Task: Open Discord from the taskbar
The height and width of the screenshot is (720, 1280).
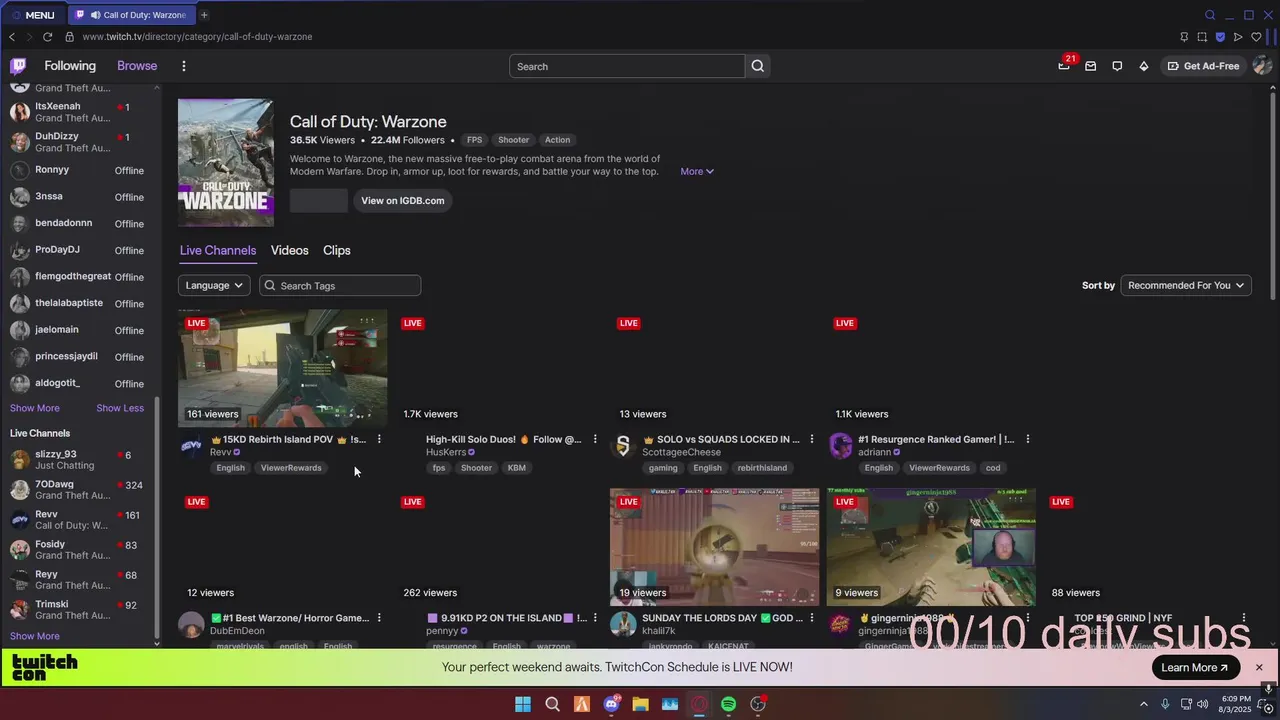Action: coord(611,704)
